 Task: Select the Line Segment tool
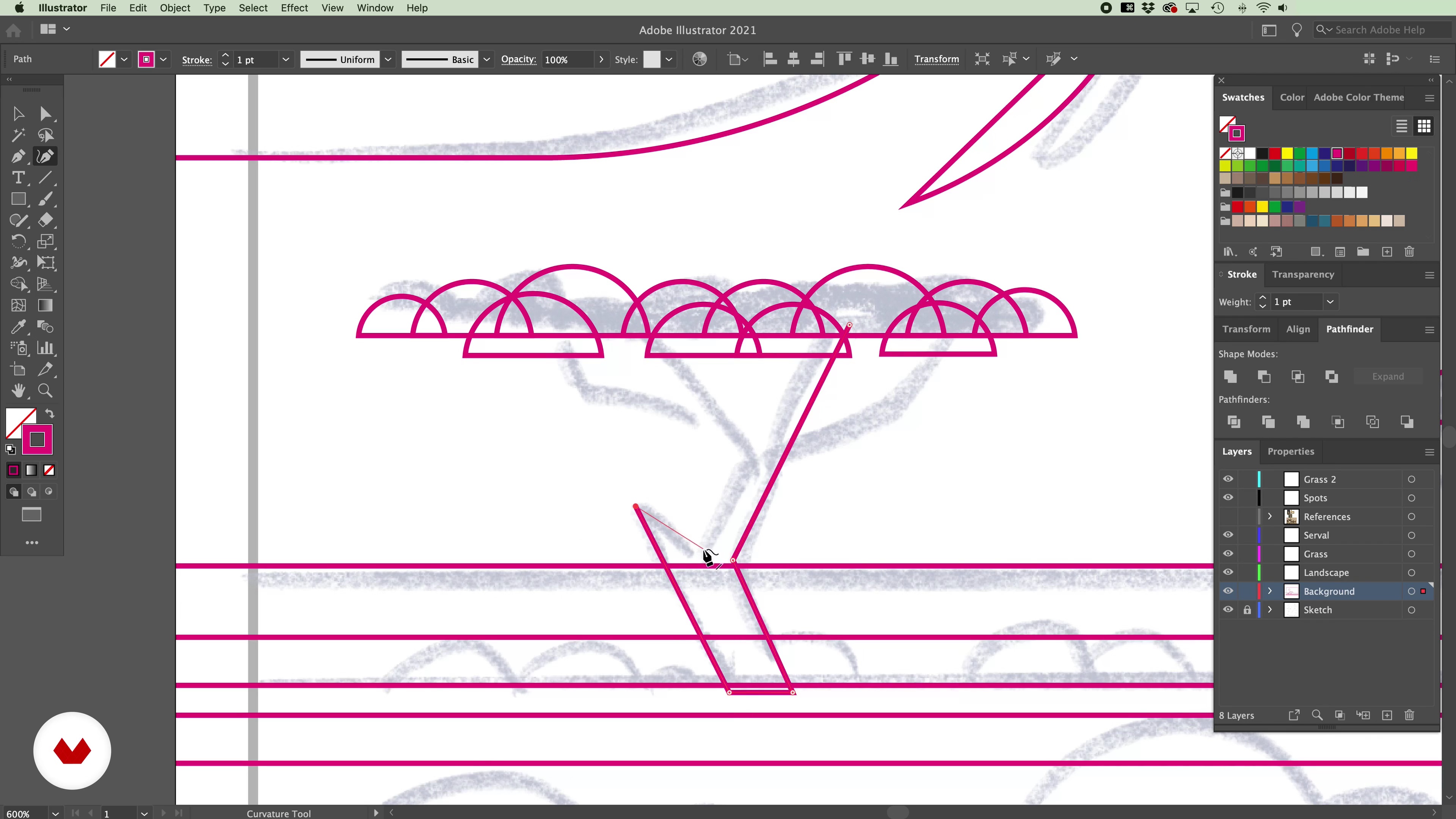(x=45, y=177)
